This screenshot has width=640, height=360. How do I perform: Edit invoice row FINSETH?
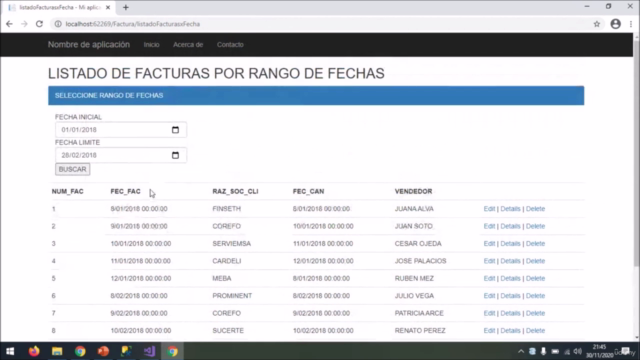point(489,209)
